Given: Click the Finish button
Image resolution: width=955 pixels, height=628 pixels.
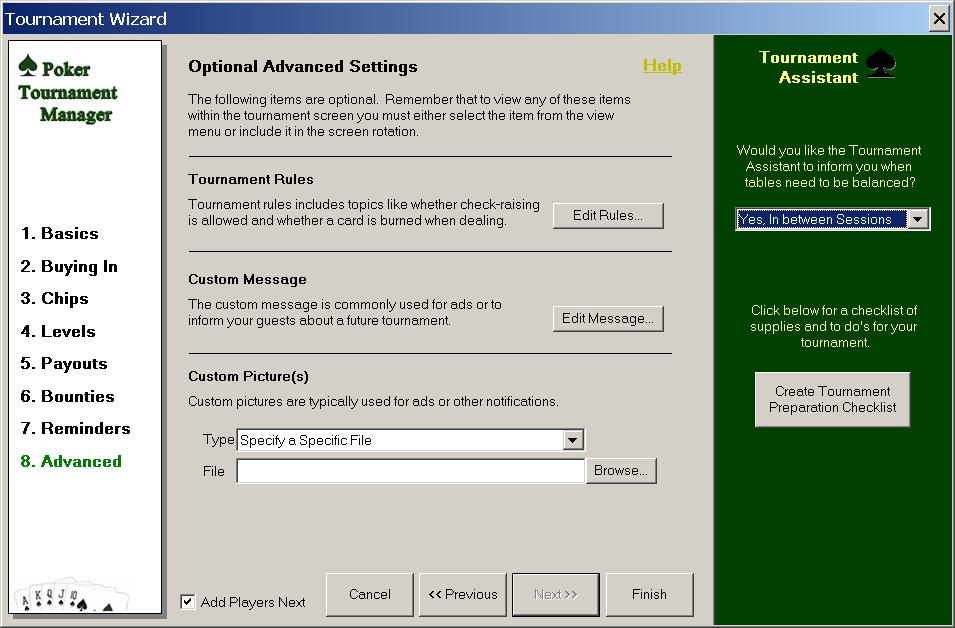Looking at the screenshot, I should (649, 594).
